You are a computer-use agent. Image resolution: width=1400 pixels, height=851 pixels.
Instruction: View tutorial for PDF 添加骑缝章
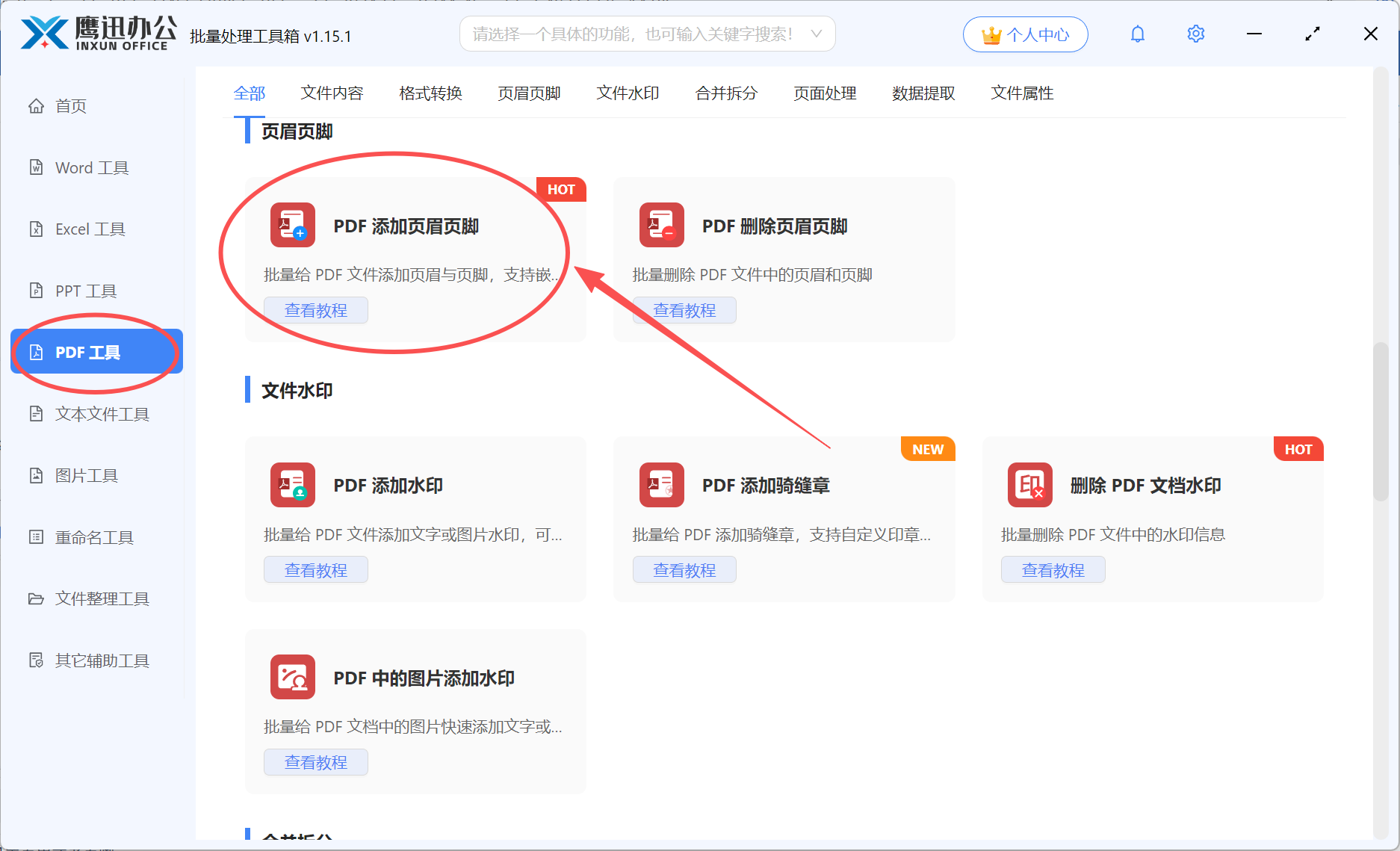pyautogui.click(x=684, y=570)
